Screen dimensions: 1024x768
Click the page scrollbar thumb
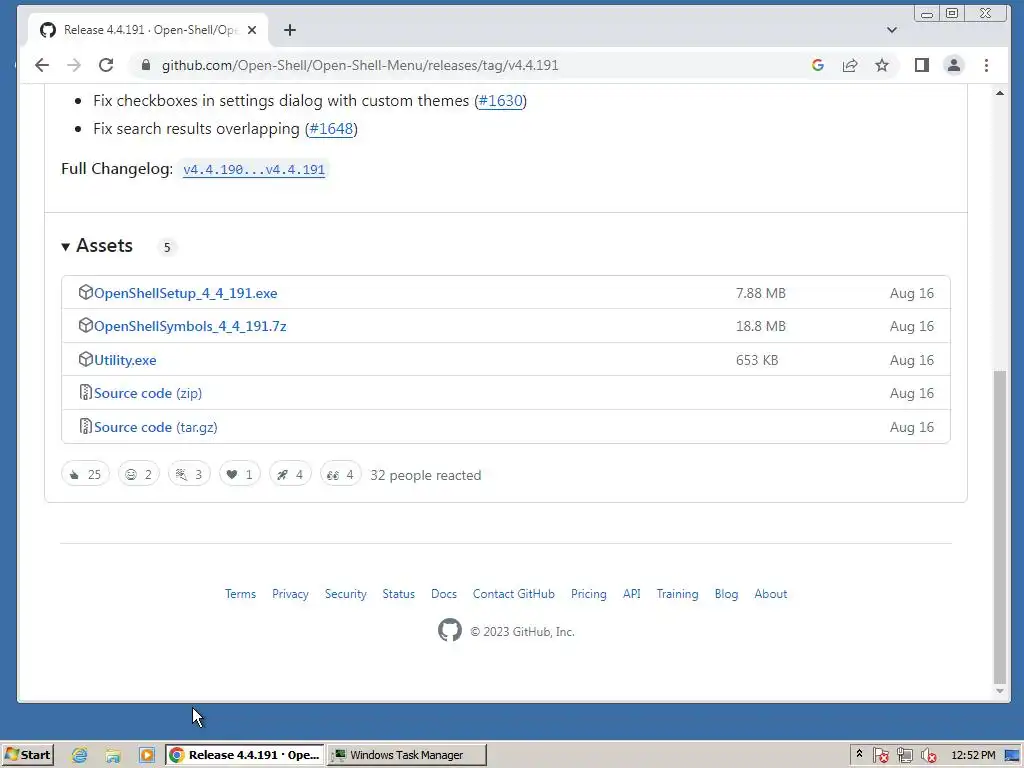coord(999,526)
